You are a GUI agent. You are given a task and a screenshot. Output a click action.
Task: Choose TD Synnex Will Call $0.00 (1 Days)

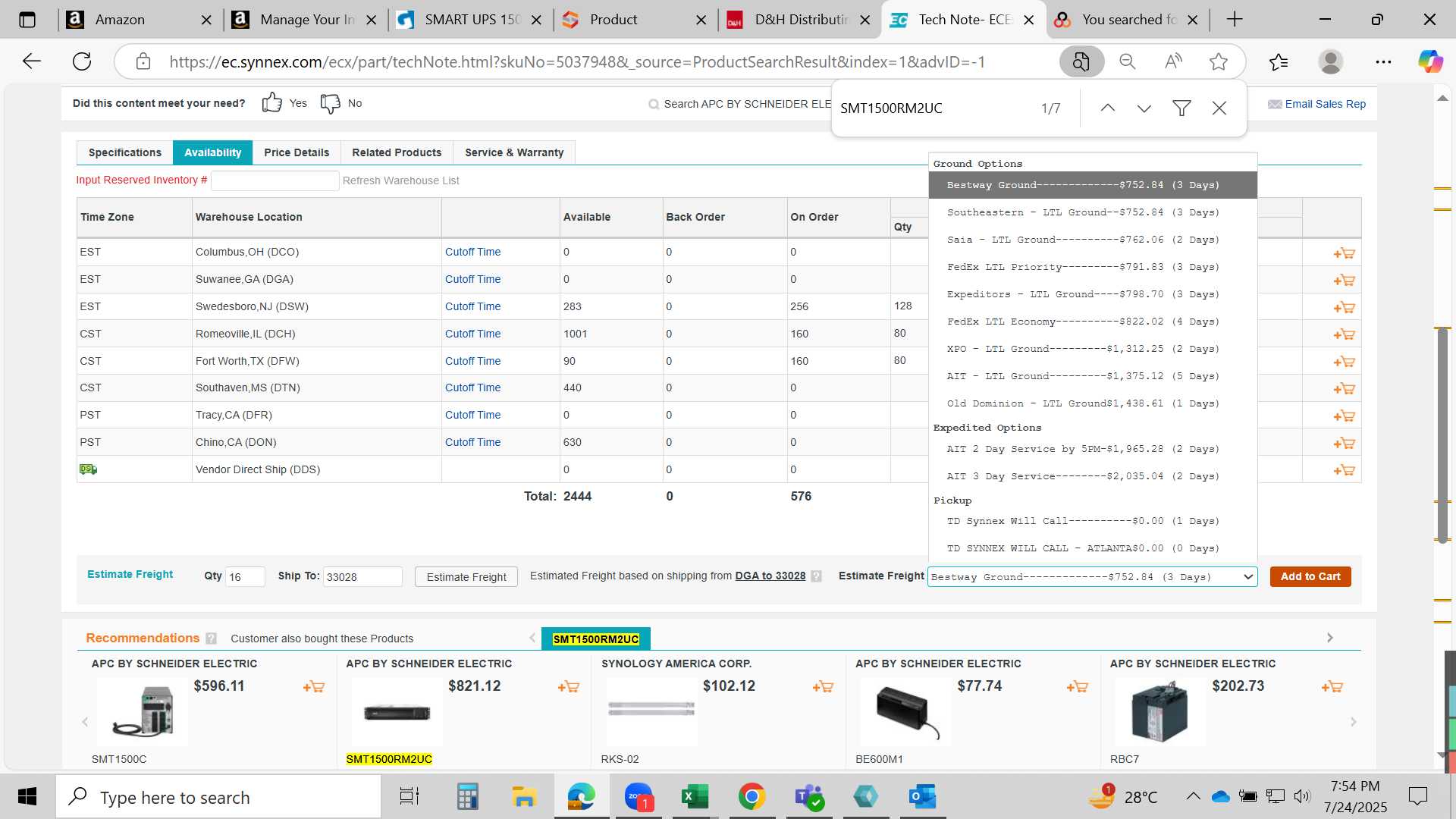click(1092, 521)
